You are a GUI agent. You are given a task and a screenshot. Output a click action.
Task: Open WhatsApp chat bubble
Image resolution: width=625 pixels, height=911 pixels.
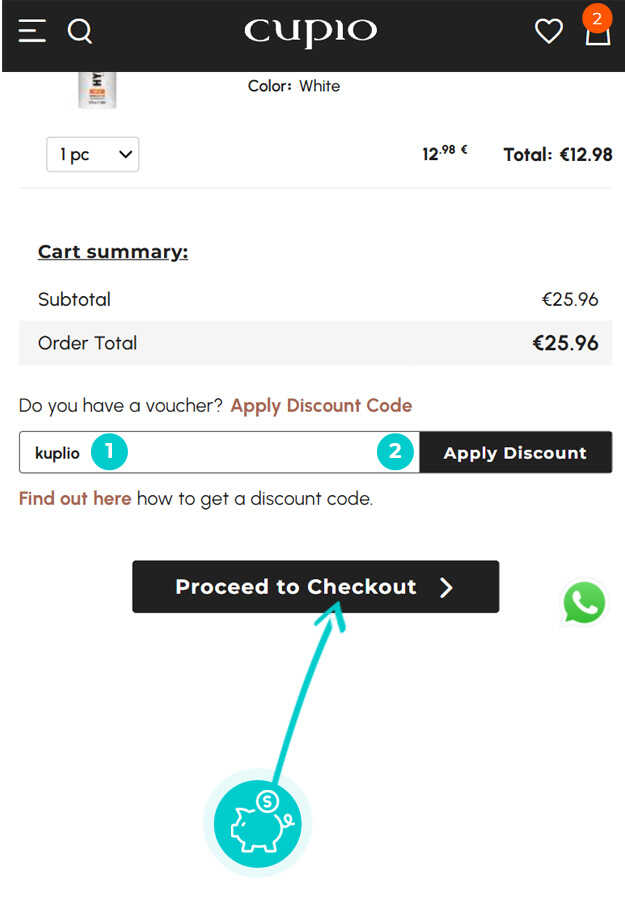[584, 603]
